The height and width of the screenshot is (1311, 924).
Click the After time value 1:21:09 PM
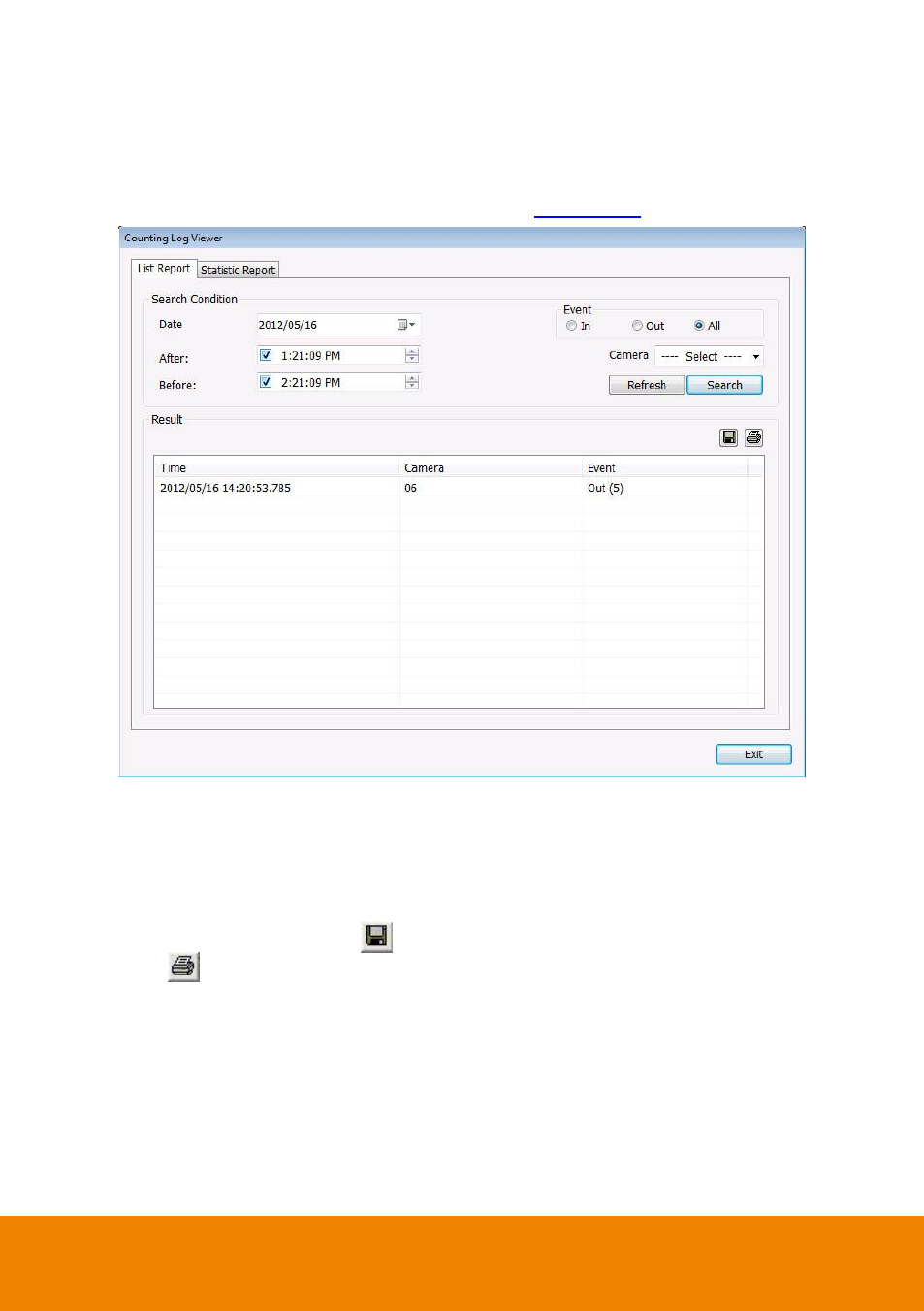pos(310,356)
